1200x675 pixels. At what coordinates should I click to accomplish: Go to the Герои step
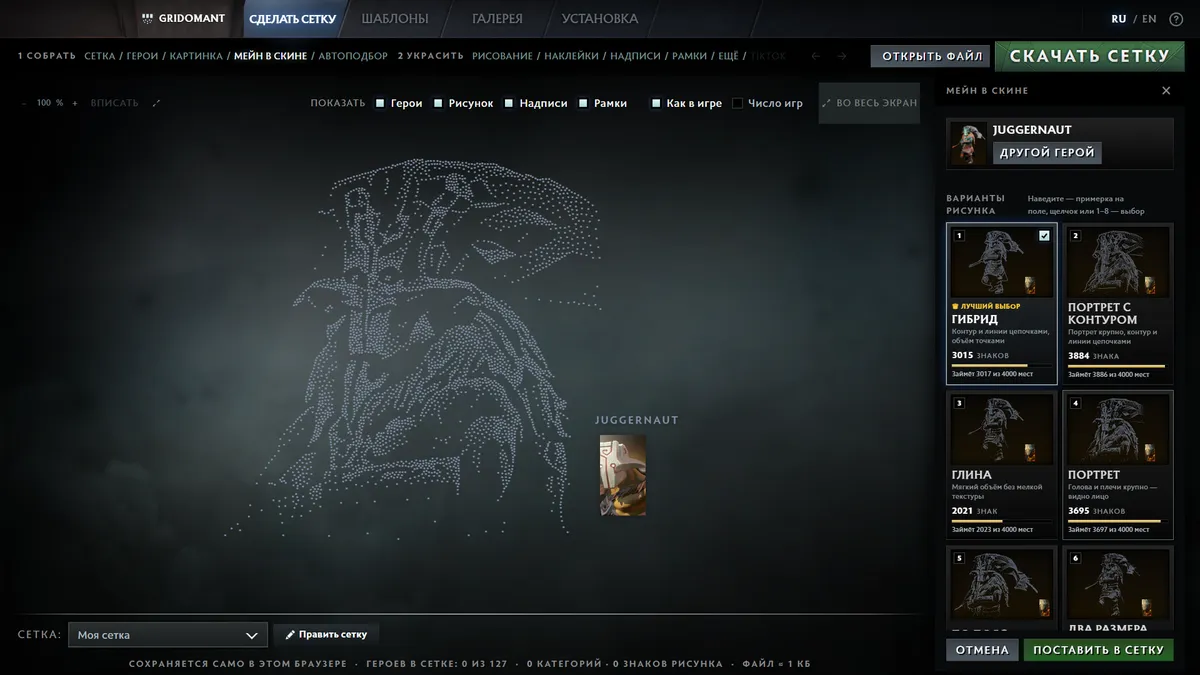point(142,56)
